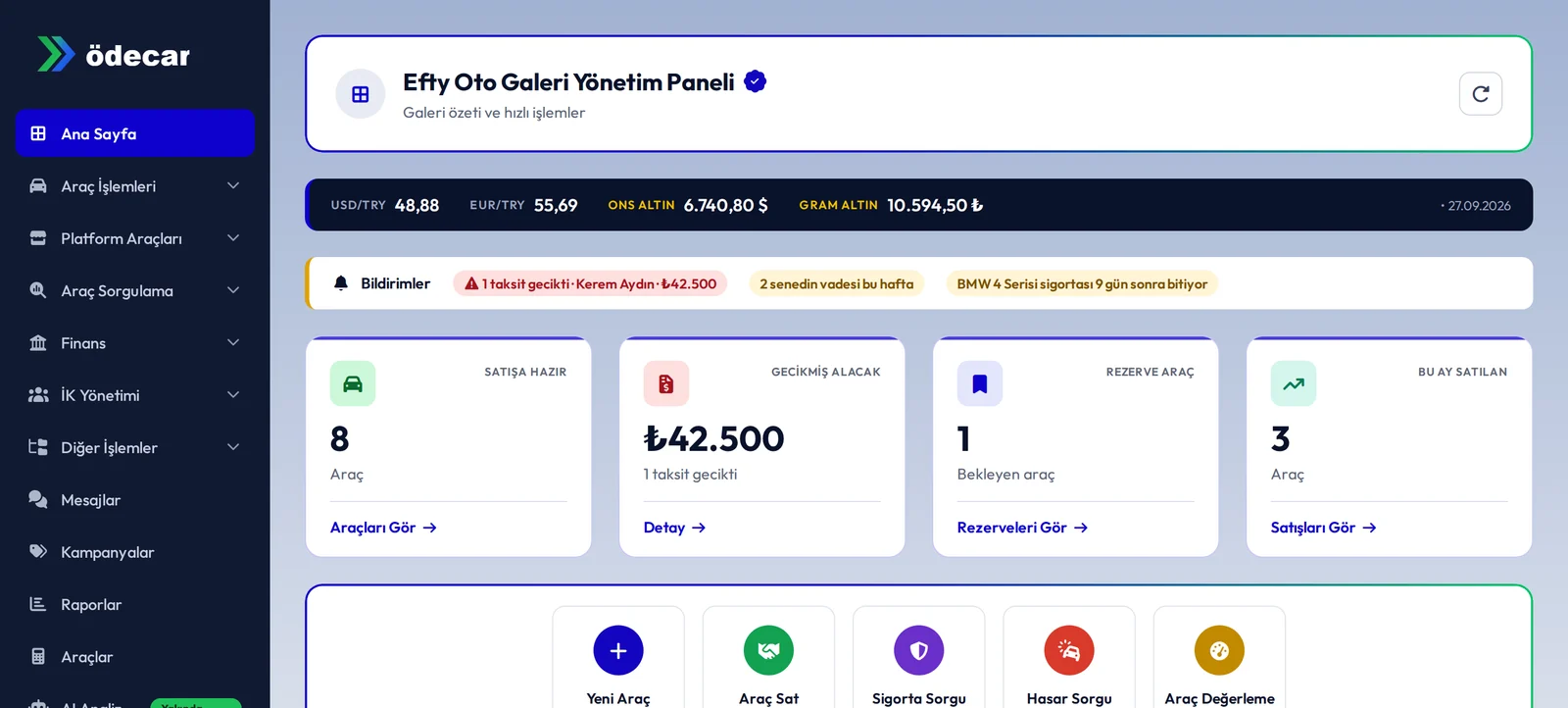
Task: Click the ₺42.500 overdue amount
Action: [714, 438]
